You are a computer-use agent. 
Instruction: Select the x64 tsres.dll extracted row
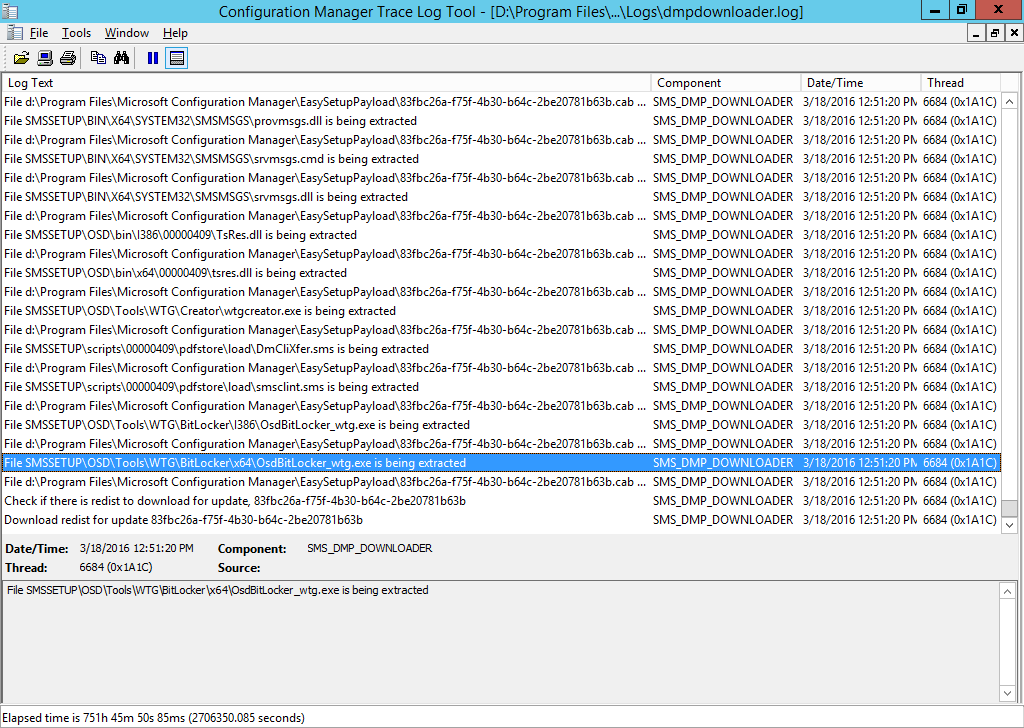point(501,273)
